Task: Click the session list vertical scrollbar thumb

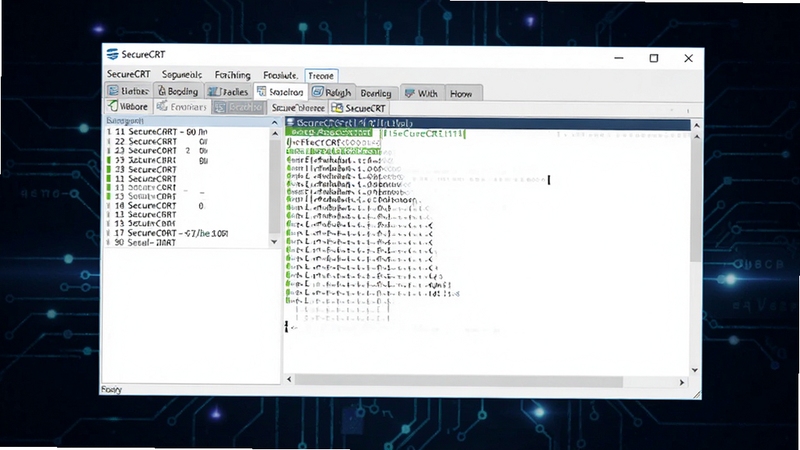Action: 275,187
